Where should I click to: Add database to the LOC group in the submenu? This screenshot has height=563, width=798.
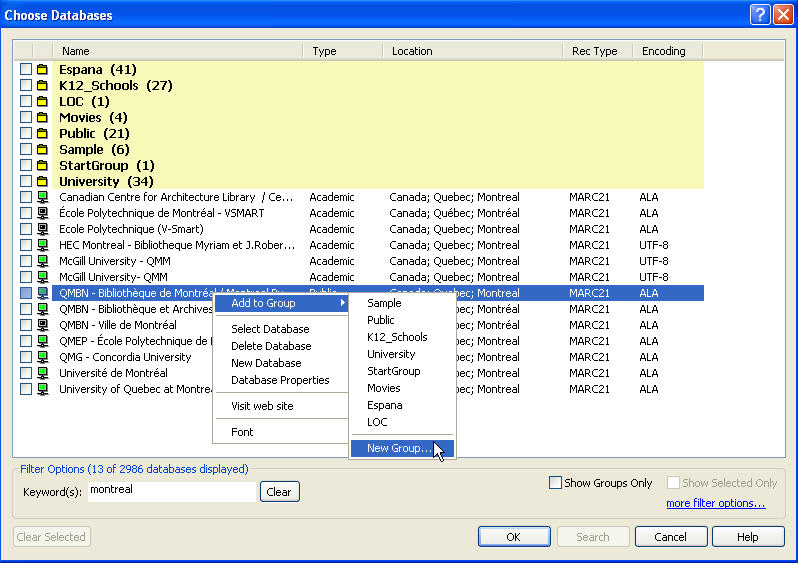point(402,423)
